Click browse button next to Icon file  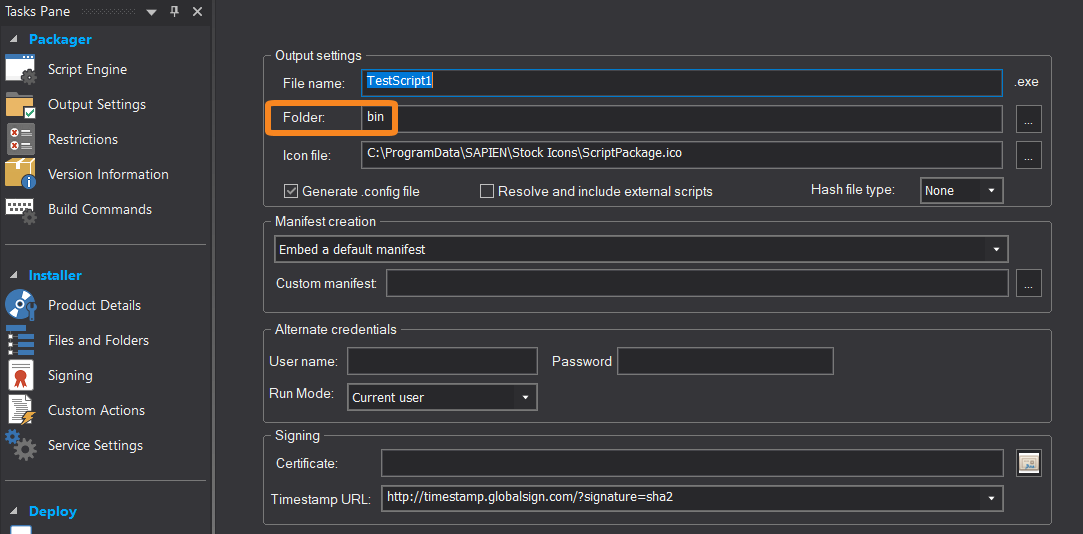(1028, 155)
